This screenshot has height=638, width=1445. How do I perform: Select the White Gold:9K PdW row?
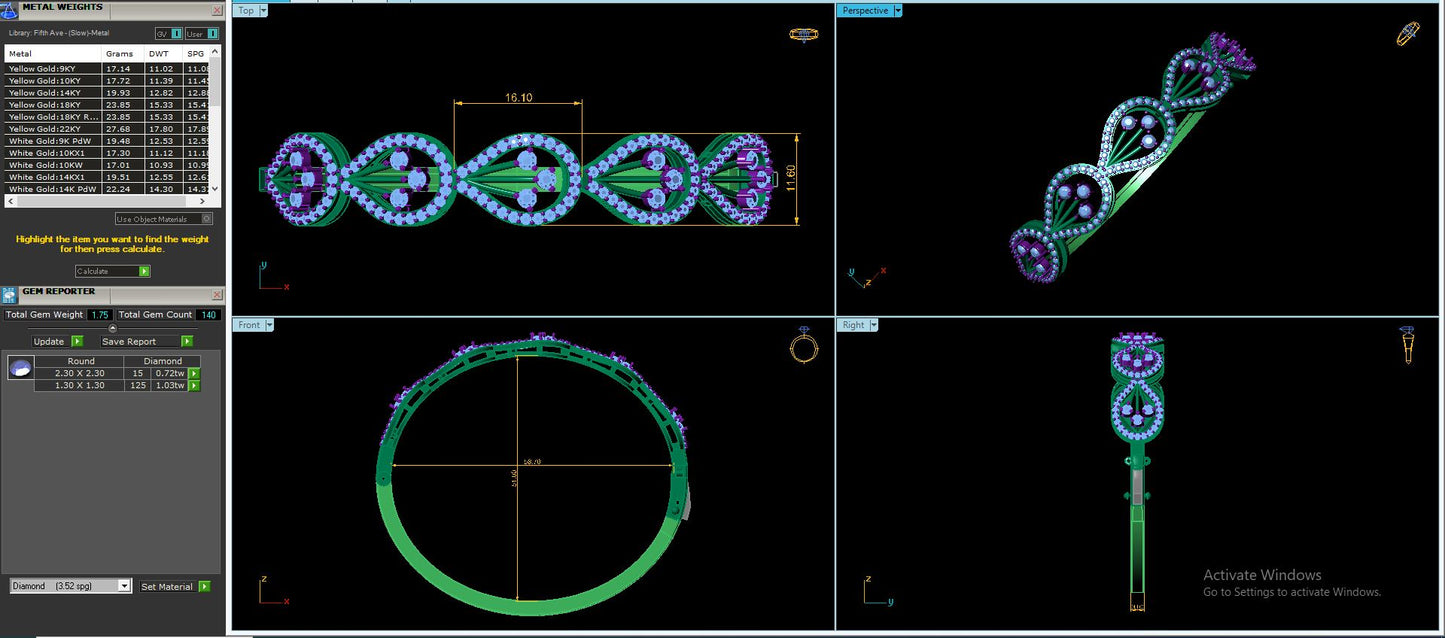pyautogui.click(x=107, y=141)
